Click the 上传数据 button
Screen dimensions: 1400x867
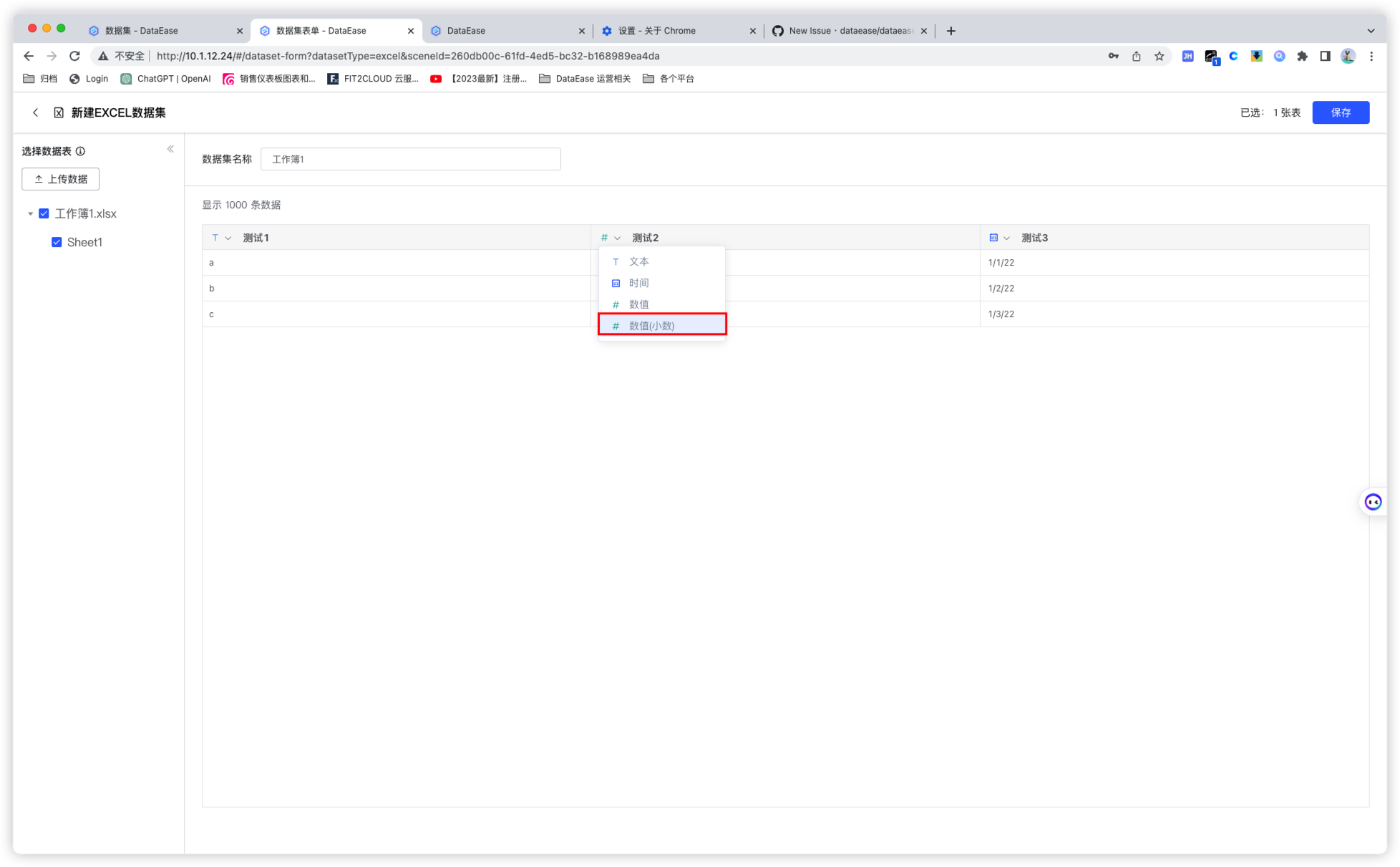click(x=61, y=179)
